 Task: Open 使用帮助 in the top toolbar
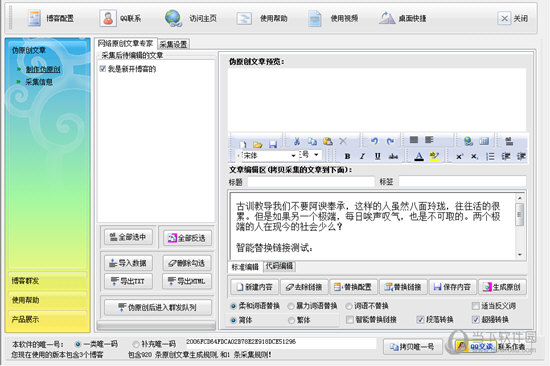261,18
